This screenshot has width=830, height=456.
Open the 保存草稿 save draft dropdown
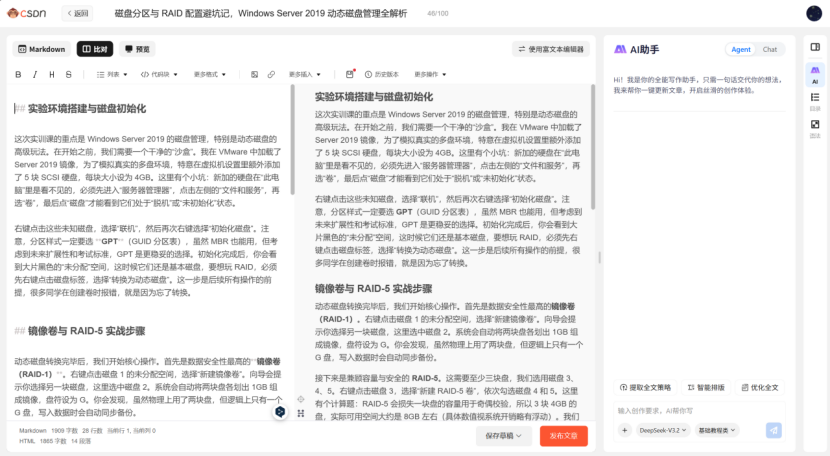(x=503, y=436)
